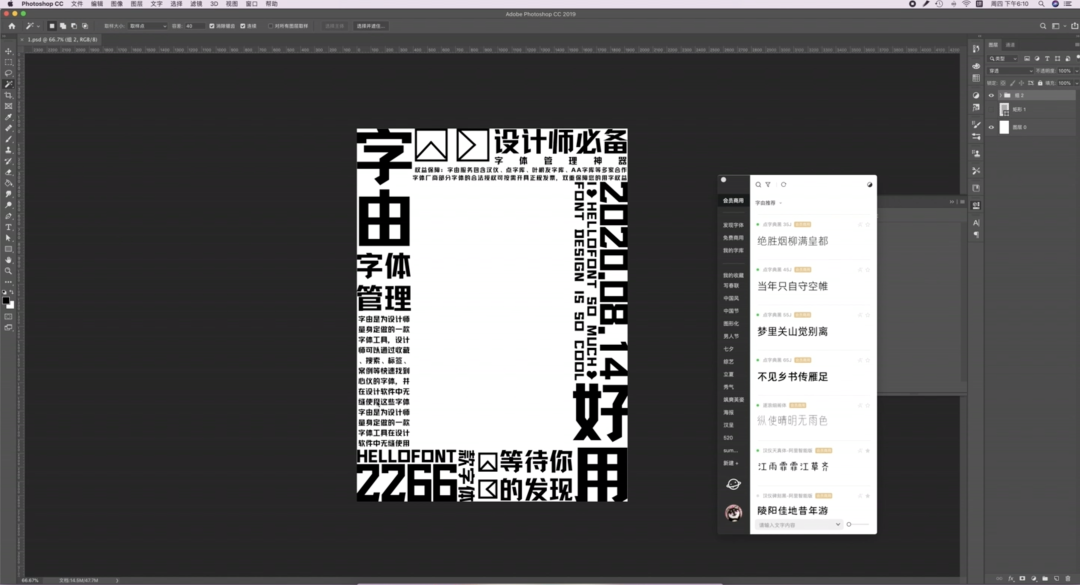Open 发现字体 in font manager sidebar
The height and width of the screenshot is (585, 1080).
tap(733, 225)
